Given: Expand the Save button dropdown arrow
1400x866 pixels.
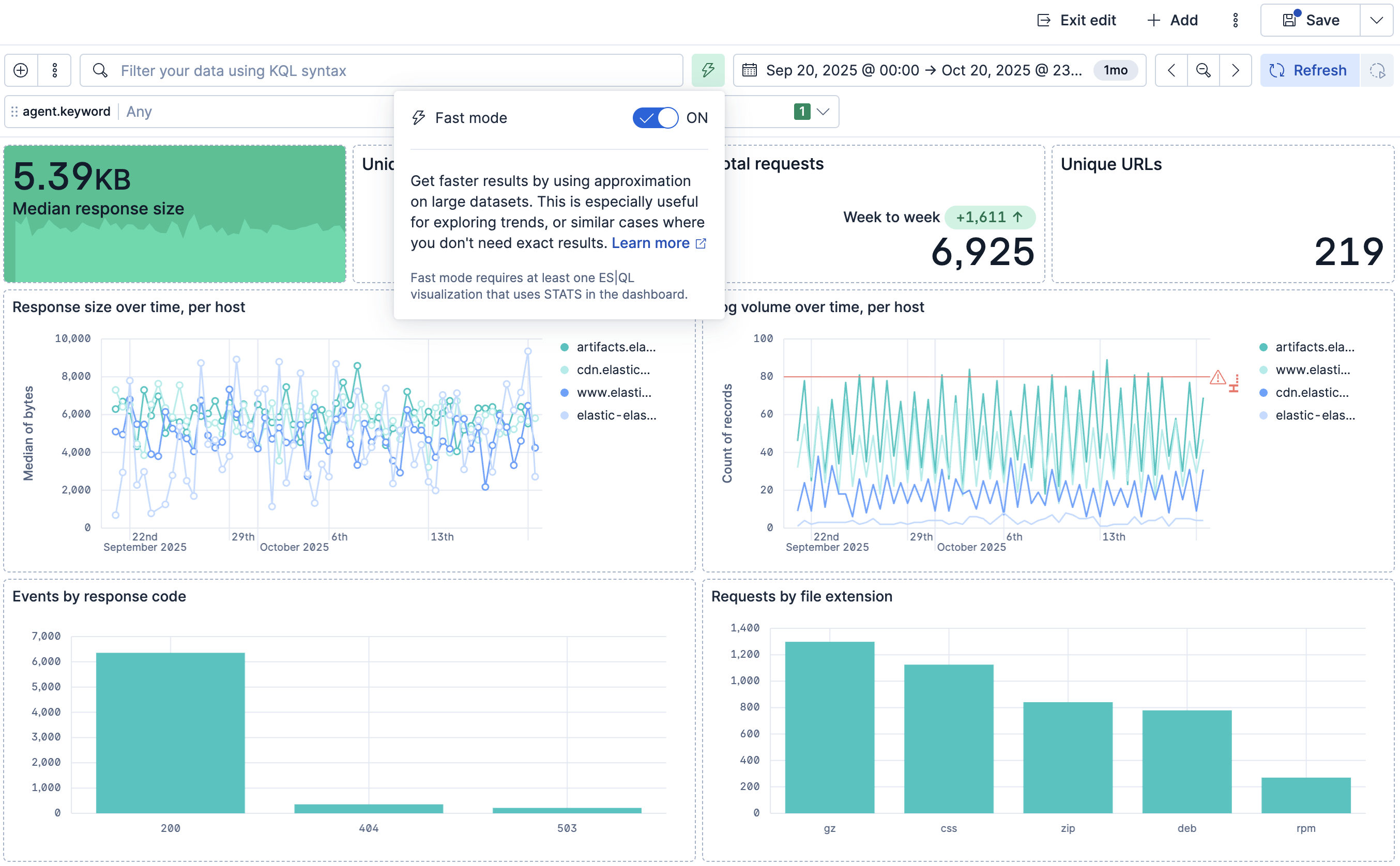Looking at the screenshot, I should pos(1377,20).
